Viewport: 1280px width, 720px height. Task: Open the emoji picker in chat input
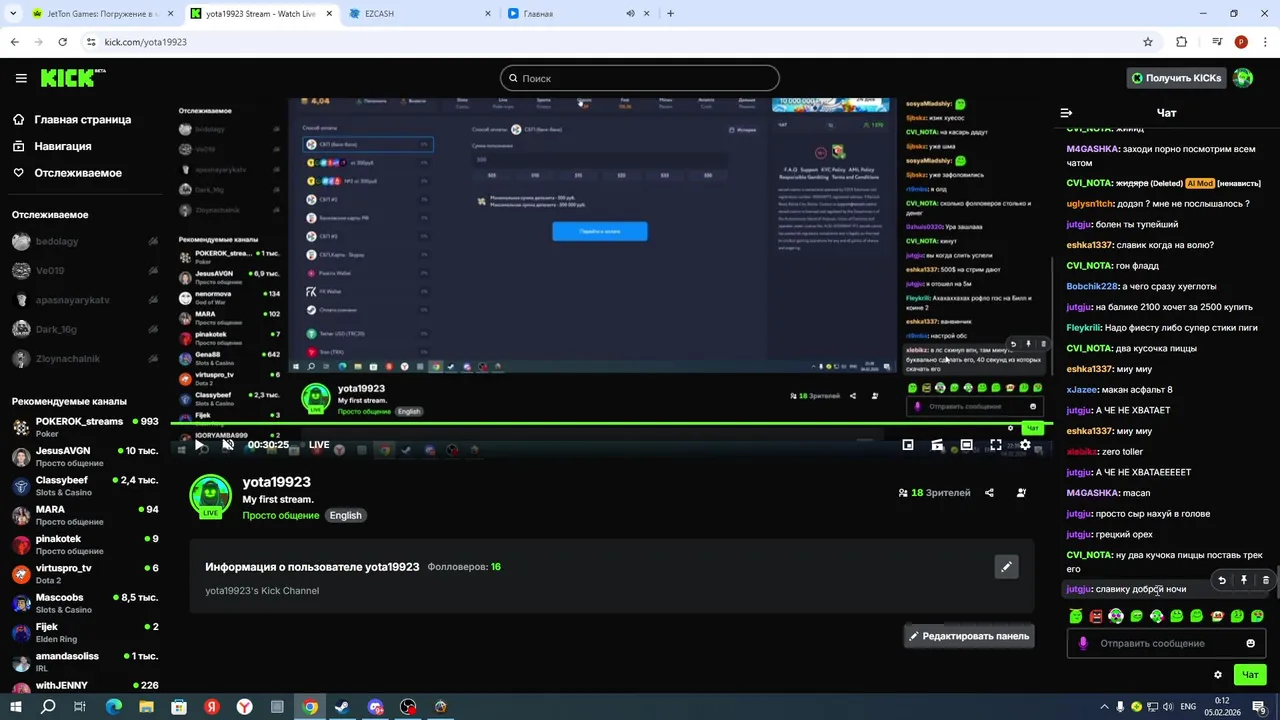click(x=1250, y=643)
